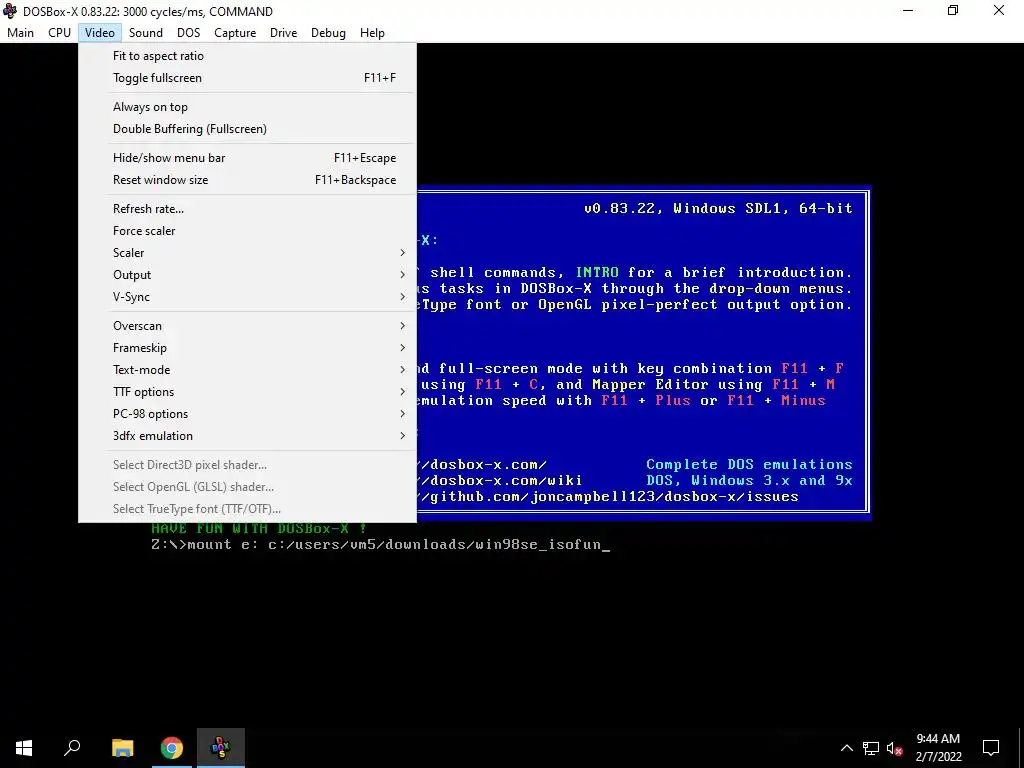1024x768 pixels.
Task: Open the Debug menu
Action: tap(328, 33)
